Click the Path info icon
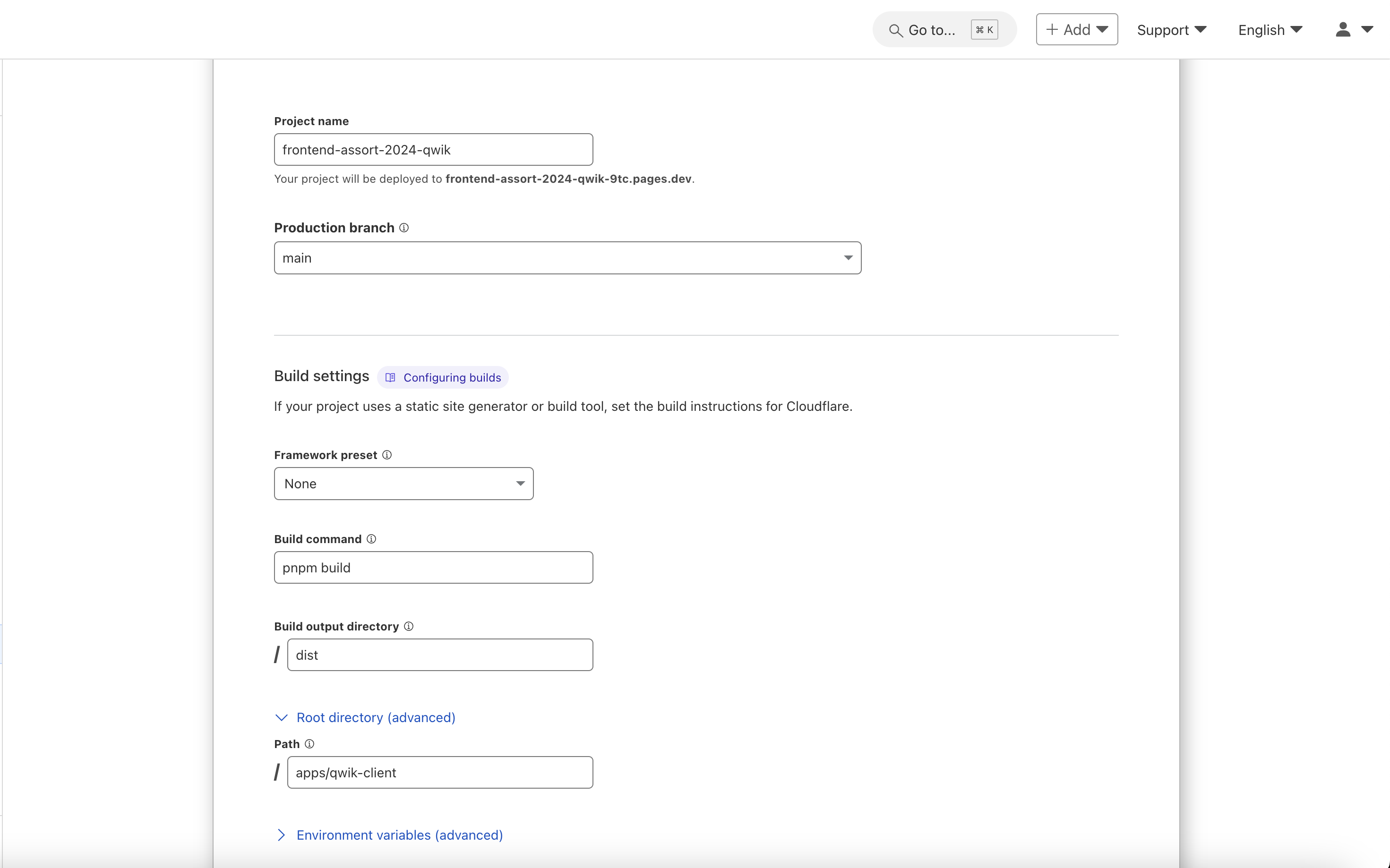The height and width of the screenshot is (868, 1390). 309,743
